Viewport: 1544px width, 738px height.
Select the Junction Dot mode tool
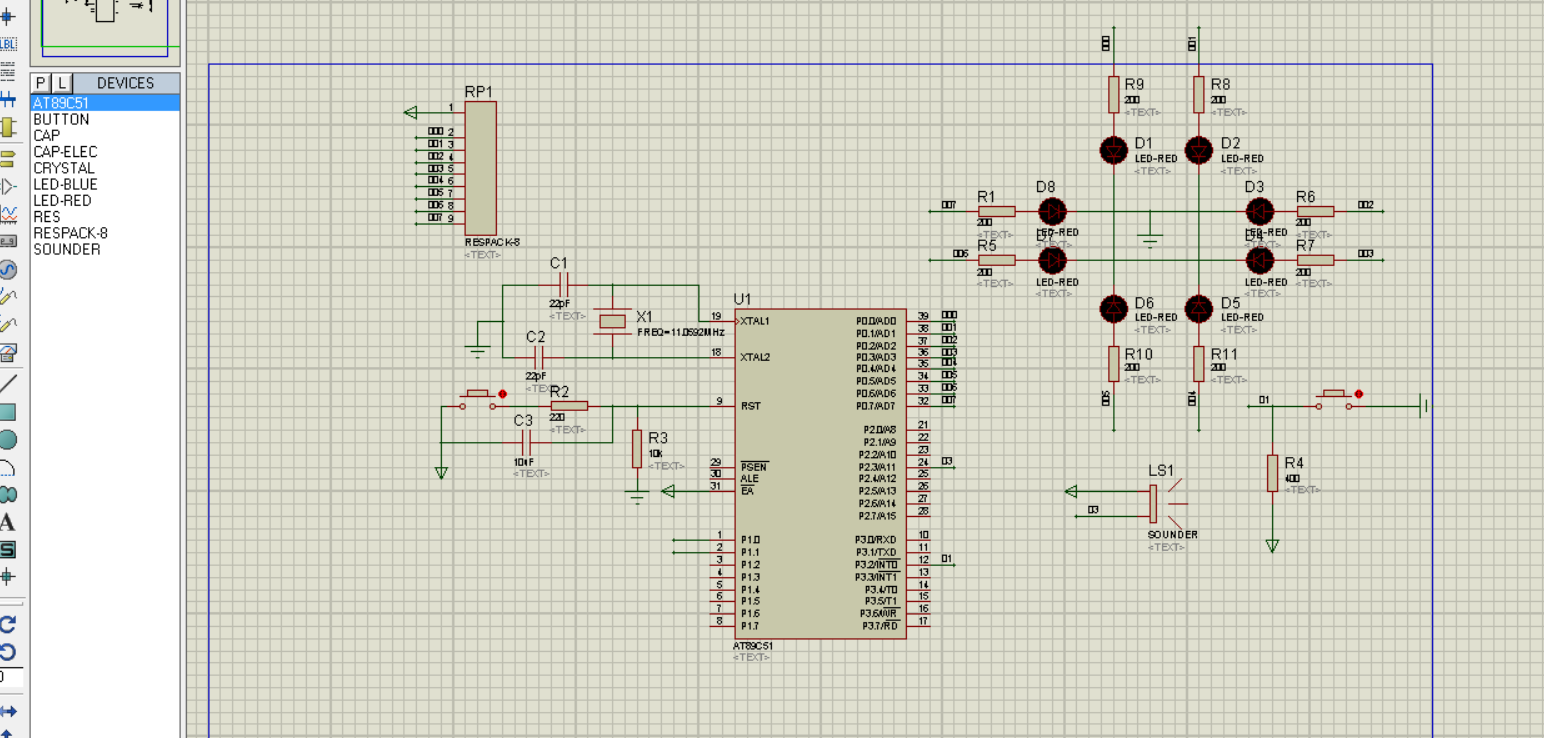click(8, 16)
